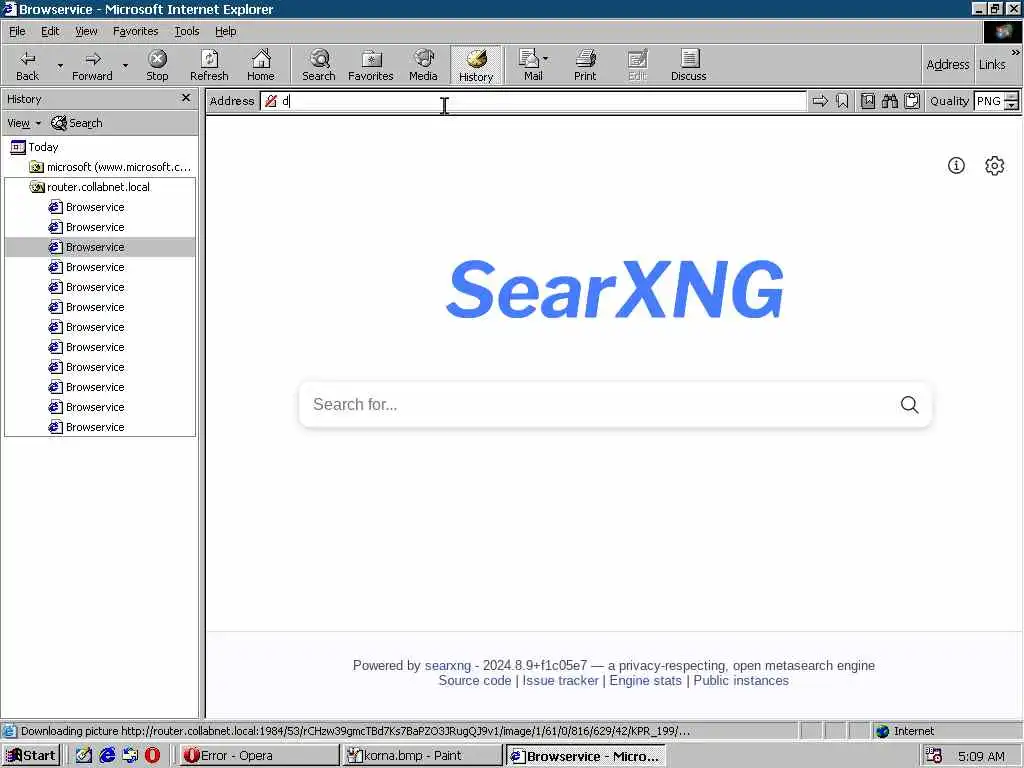
Task: Open the Search toolbar pane
Action: (319, 65)
